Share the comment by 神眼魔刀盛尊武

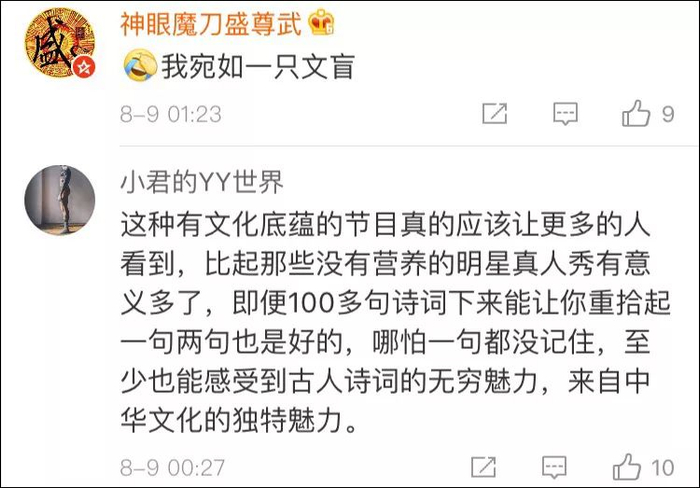click(495, 113)
